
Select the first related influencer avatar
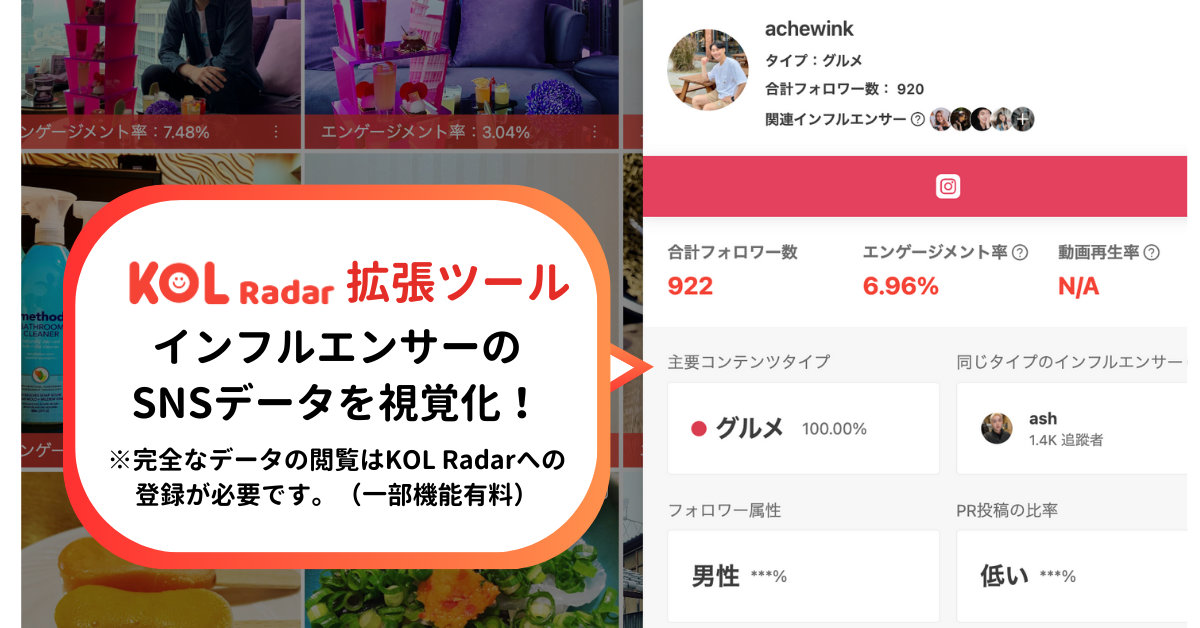coord(941,119)
